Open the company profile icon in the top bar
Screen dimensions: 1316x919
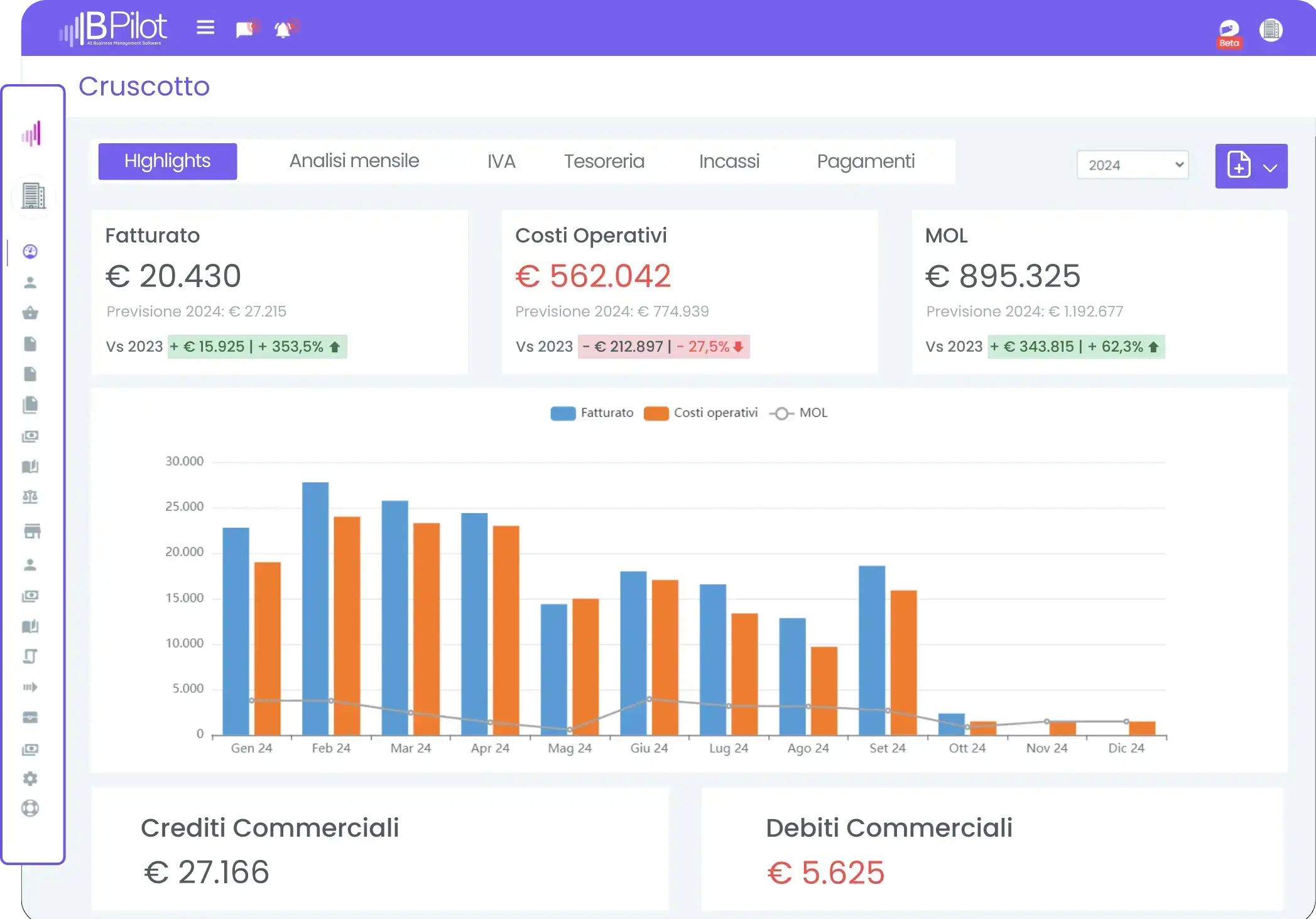tap(1271, 30)
